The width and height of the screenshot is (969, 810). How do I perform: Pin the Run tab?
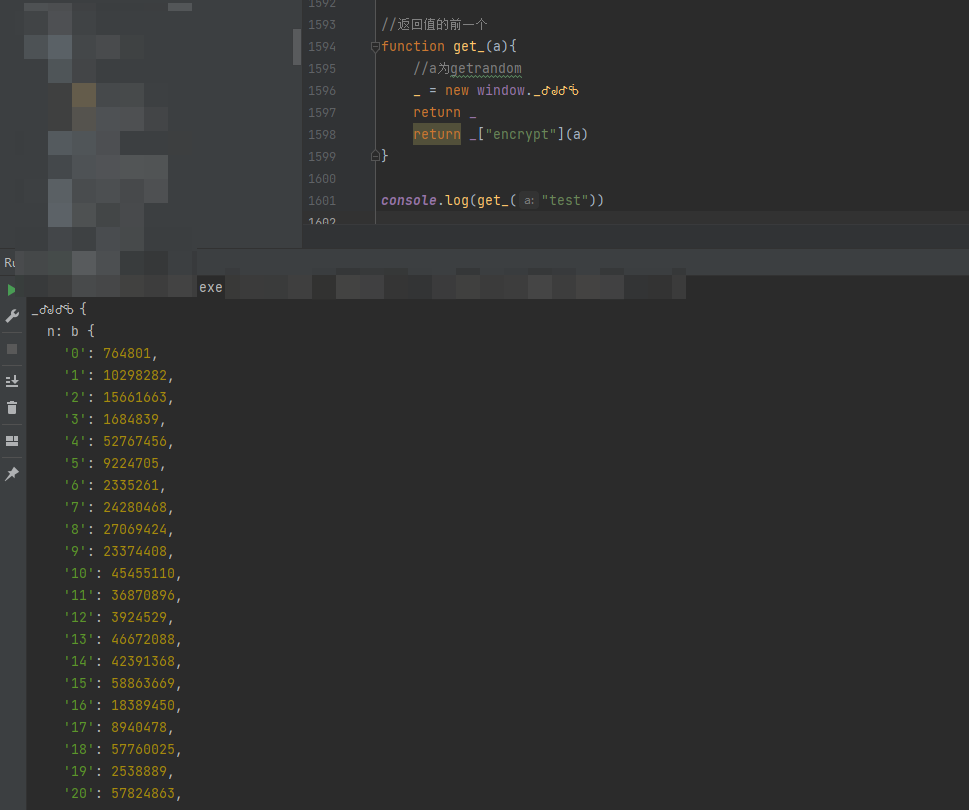(x=12, y=474)
